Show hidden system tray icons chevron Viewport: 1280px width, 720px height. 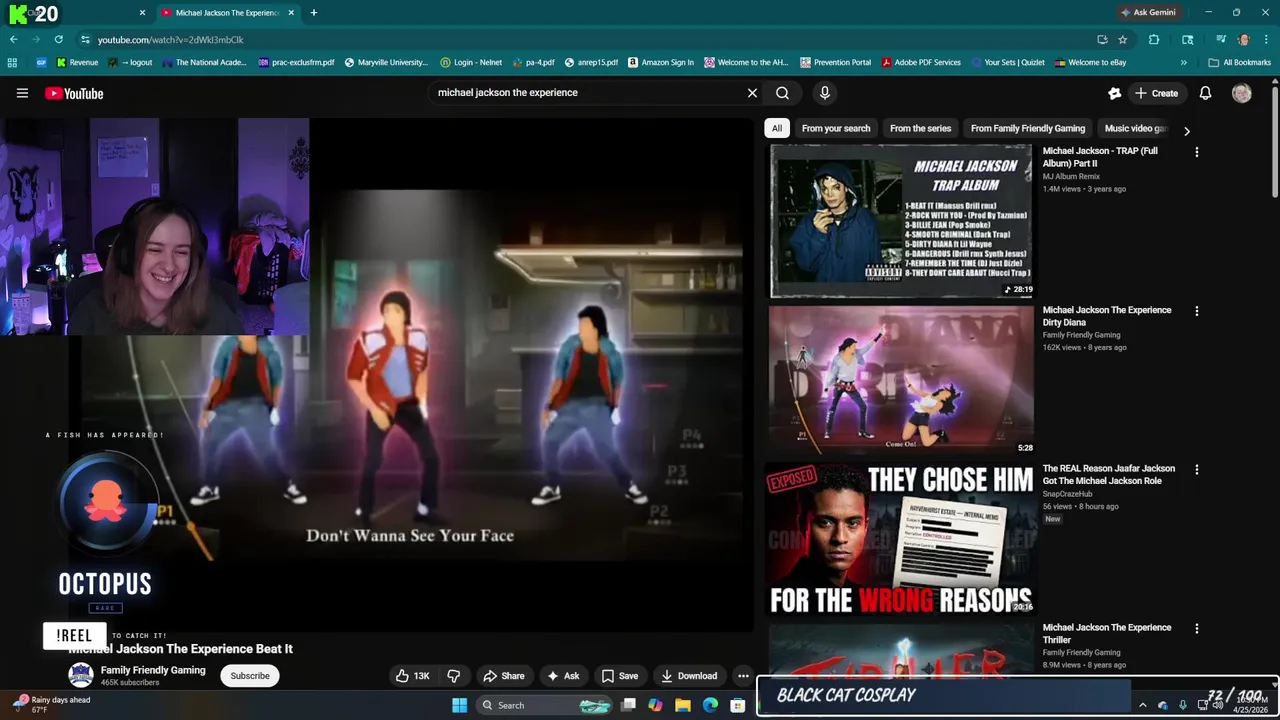click(1142, 705)
